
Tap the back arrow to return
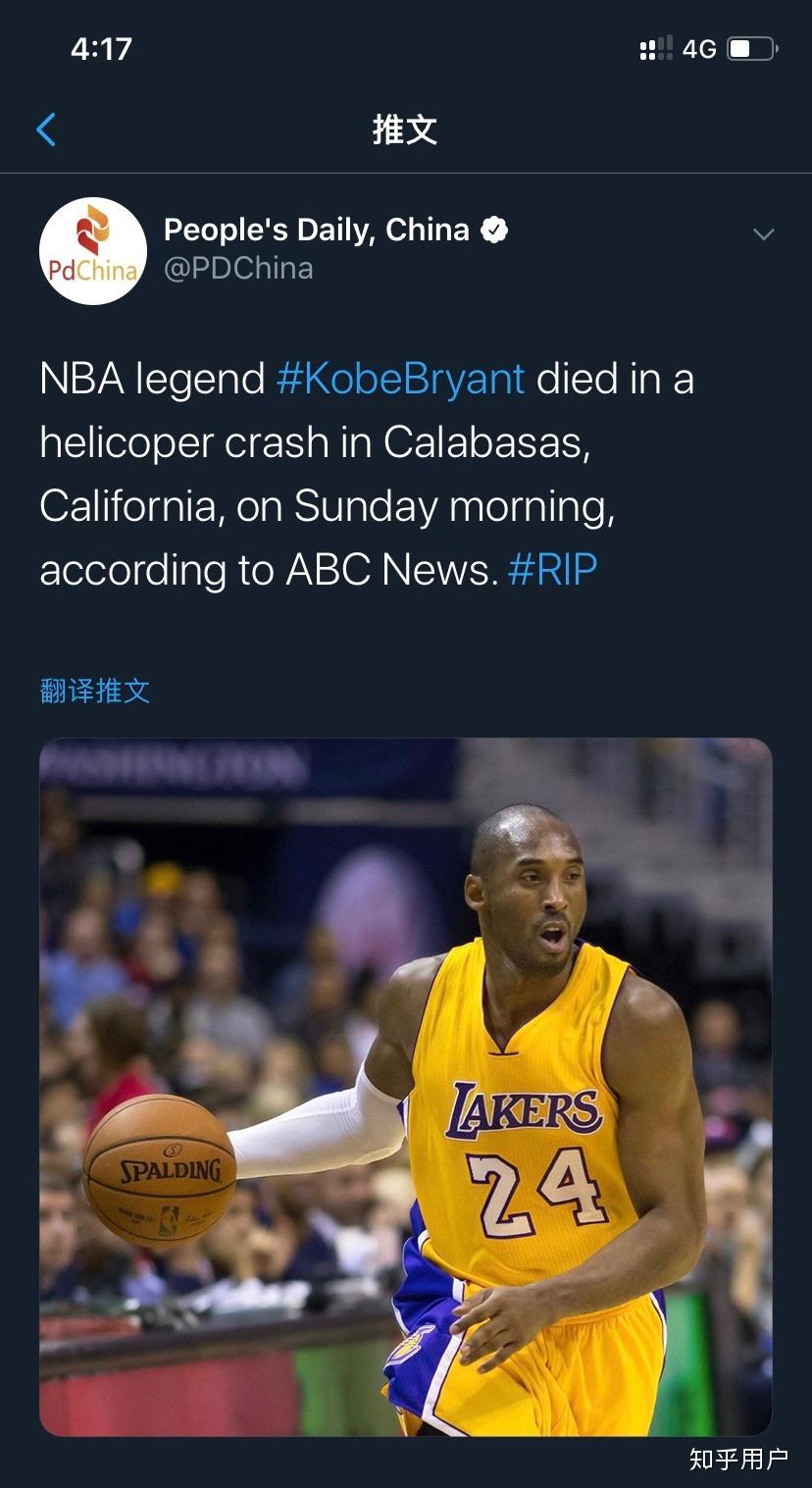coord(45,128)
